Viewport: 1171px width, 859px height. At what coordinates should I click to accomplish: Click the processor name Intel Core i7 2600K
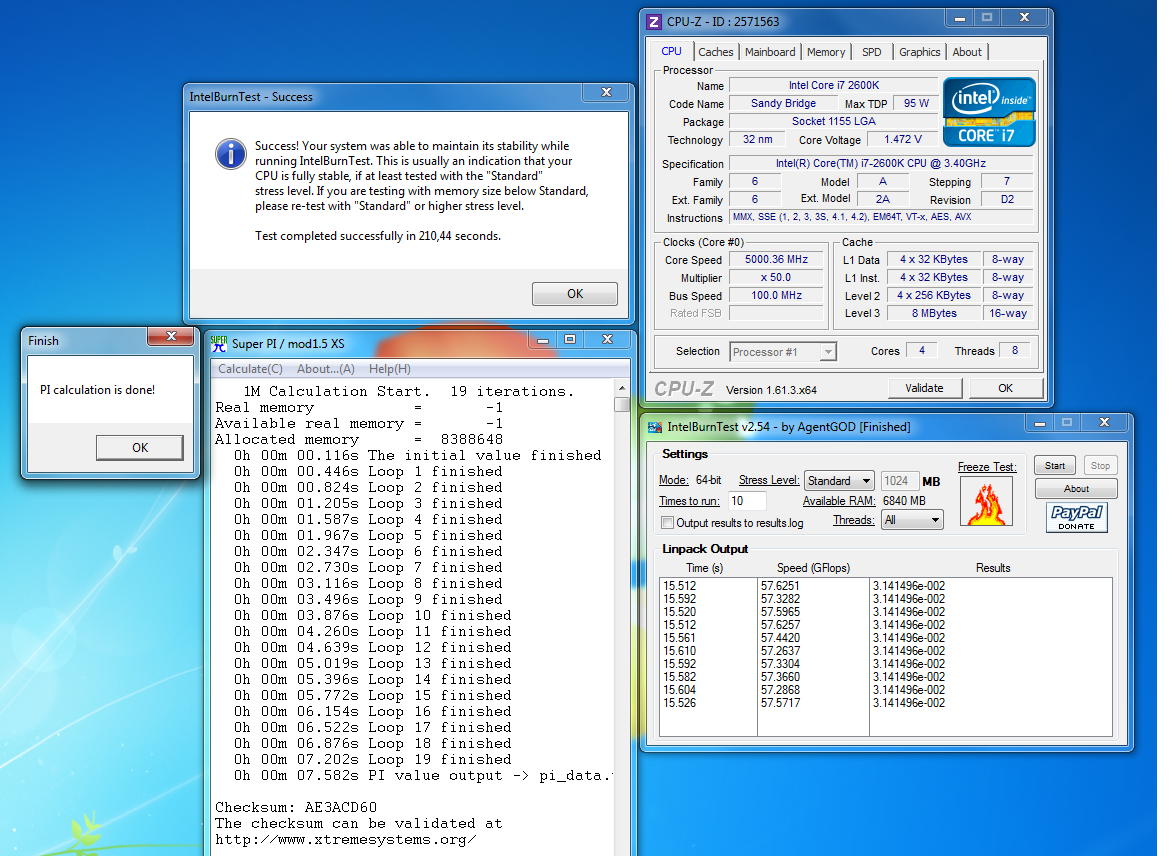click(x=833, y=85)
